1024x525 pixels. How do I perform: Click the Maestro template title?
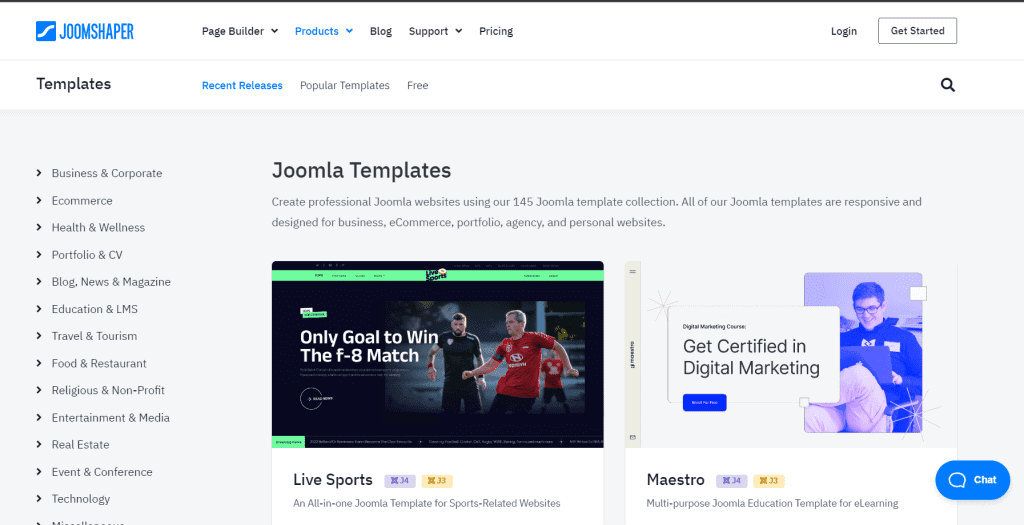click(x=675, y=480)
